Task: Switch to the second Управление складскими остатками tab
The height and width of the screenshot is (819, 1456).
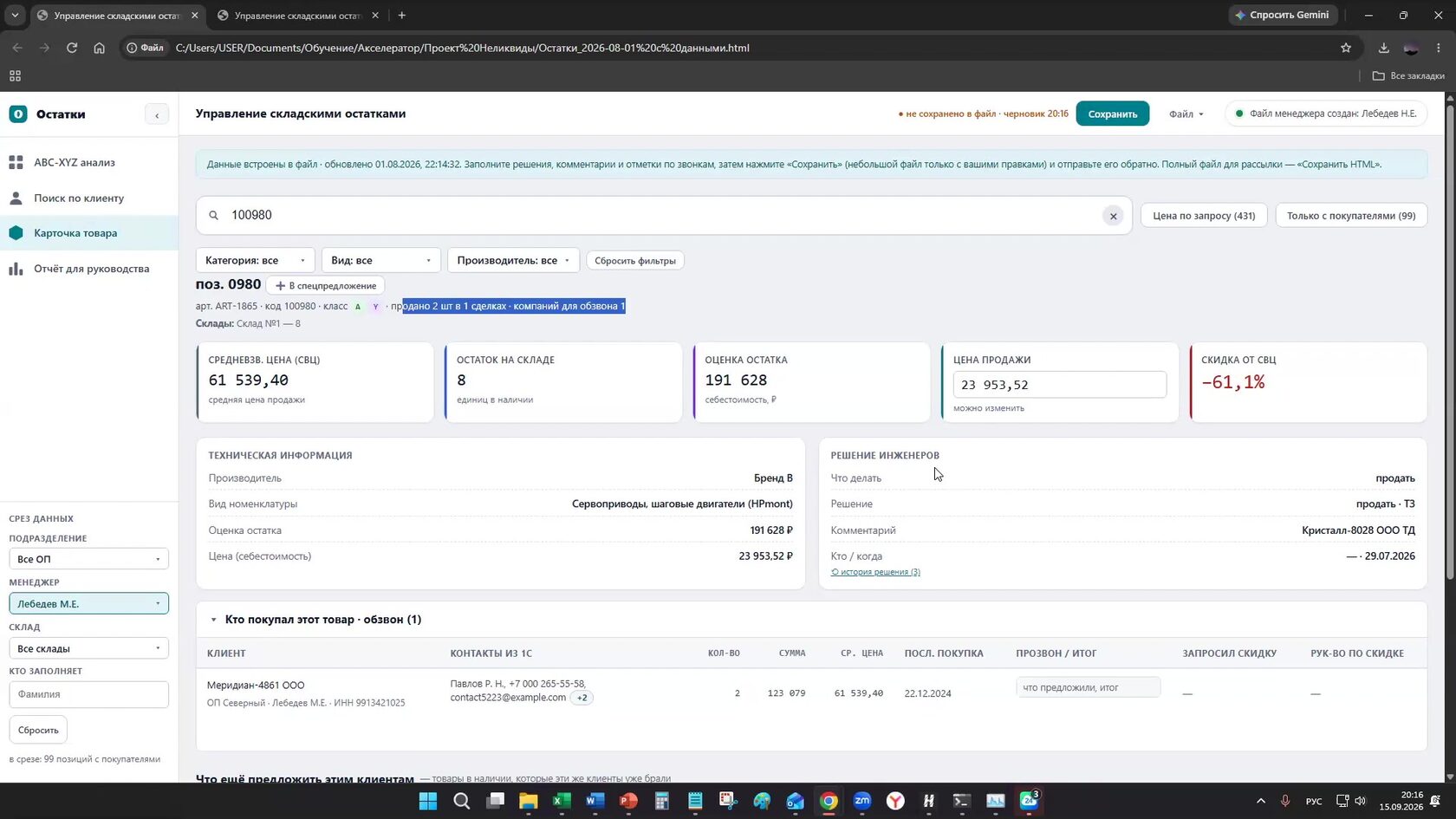Action: point(297,16)
